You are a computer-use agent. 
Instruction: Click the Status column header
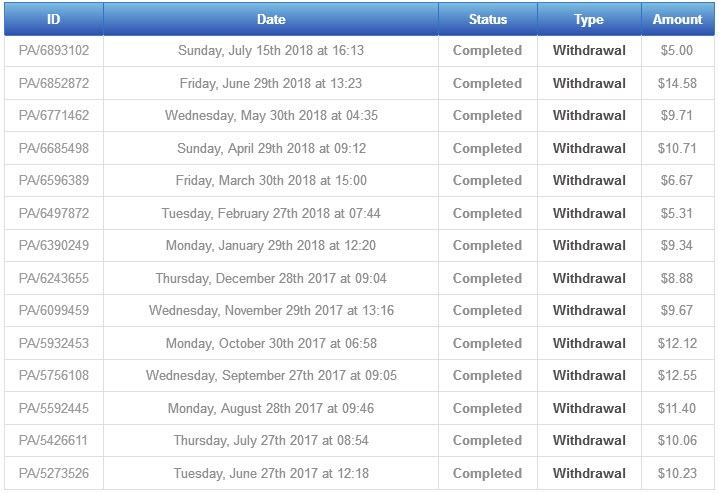point(487,19)
